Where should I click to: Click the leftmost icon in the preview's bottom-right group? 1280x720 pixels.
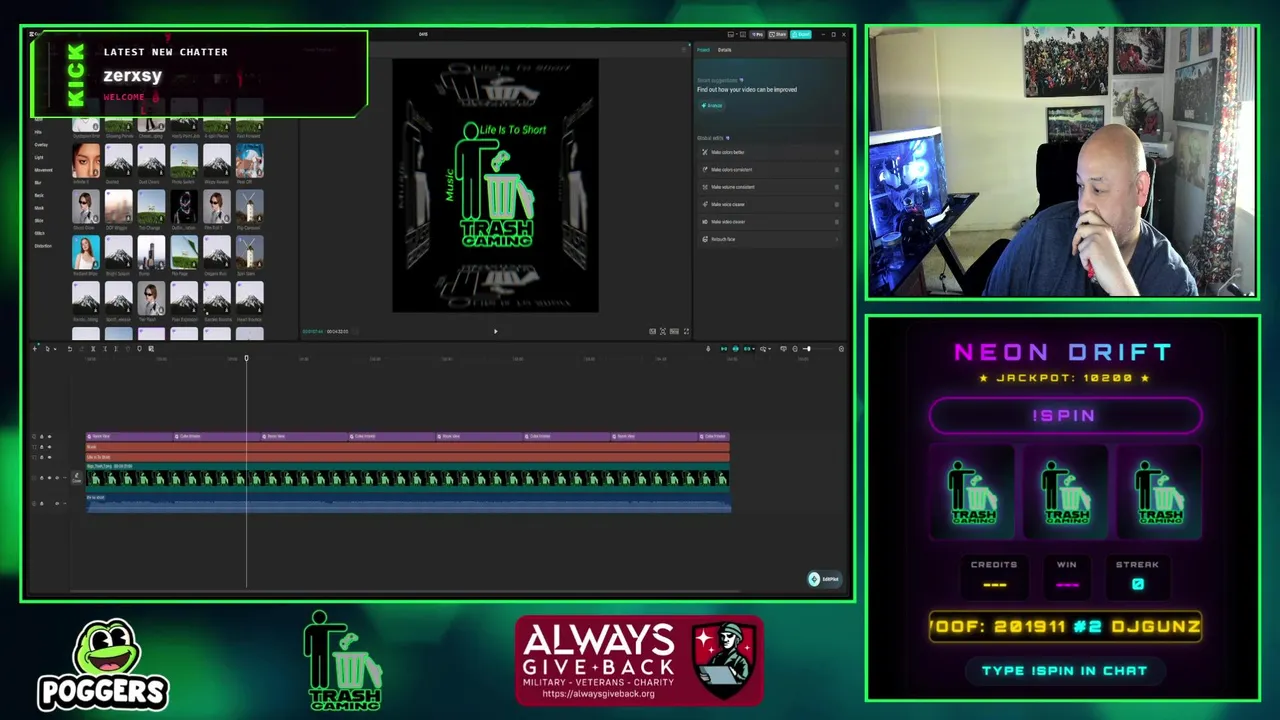652,331
